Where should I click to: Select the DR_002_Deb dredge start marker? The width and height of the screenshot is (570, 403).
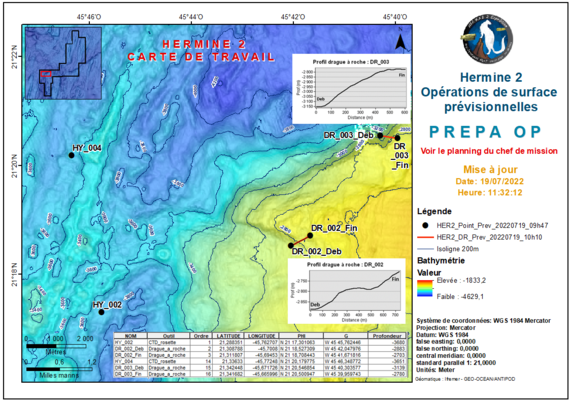291,246
